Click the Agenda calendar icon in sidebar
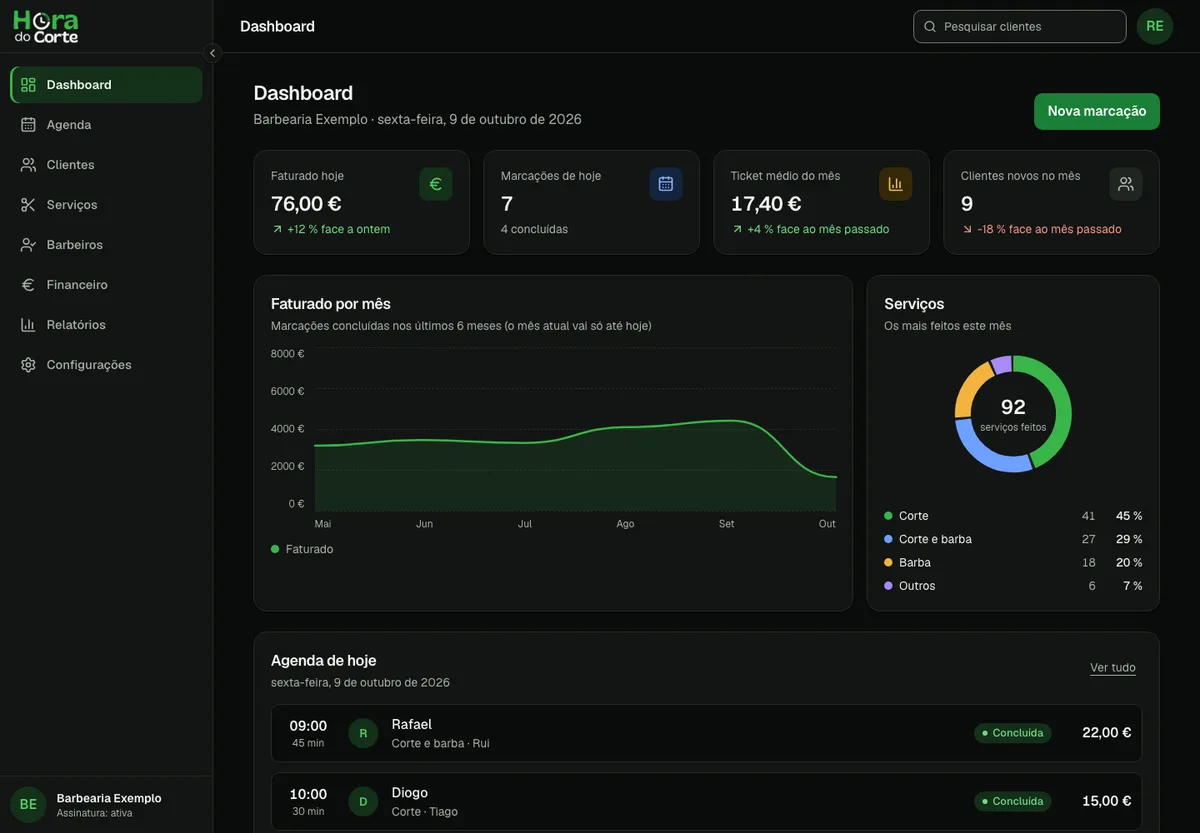The height and width of the screenshot is (833, 1200). [x=28, y=125]
